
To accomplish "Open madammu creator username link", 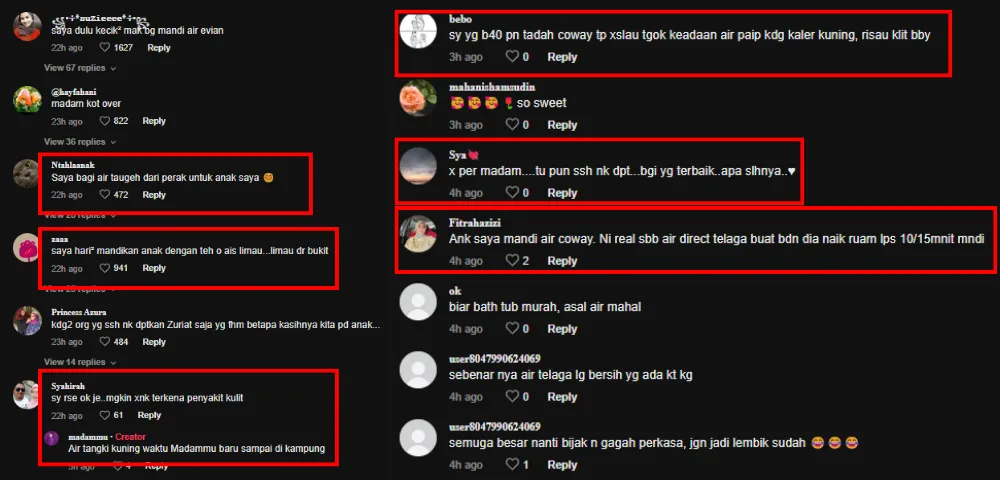I will point(86,437).
